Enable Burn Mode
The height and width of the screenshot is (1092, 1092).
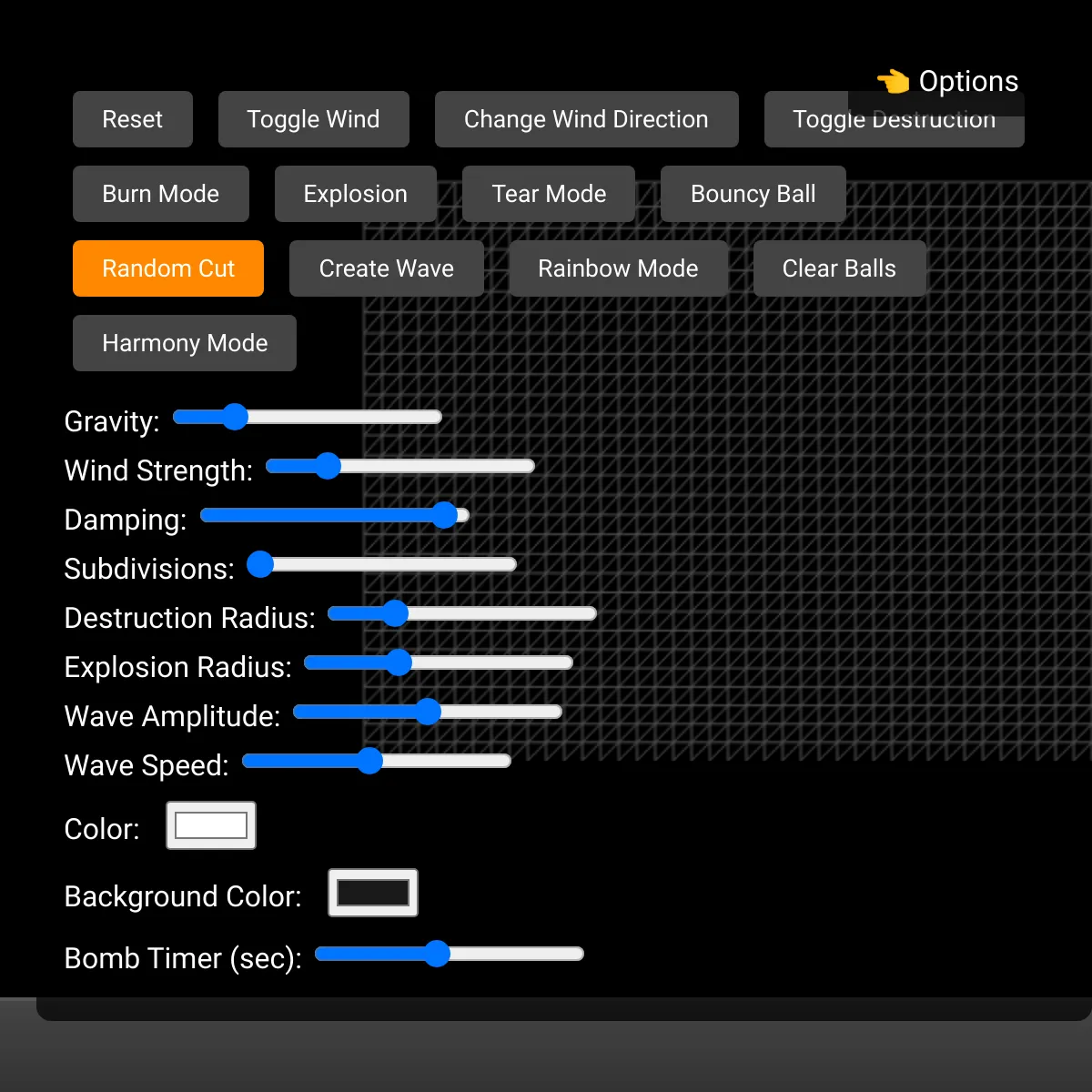coord(160,194)
